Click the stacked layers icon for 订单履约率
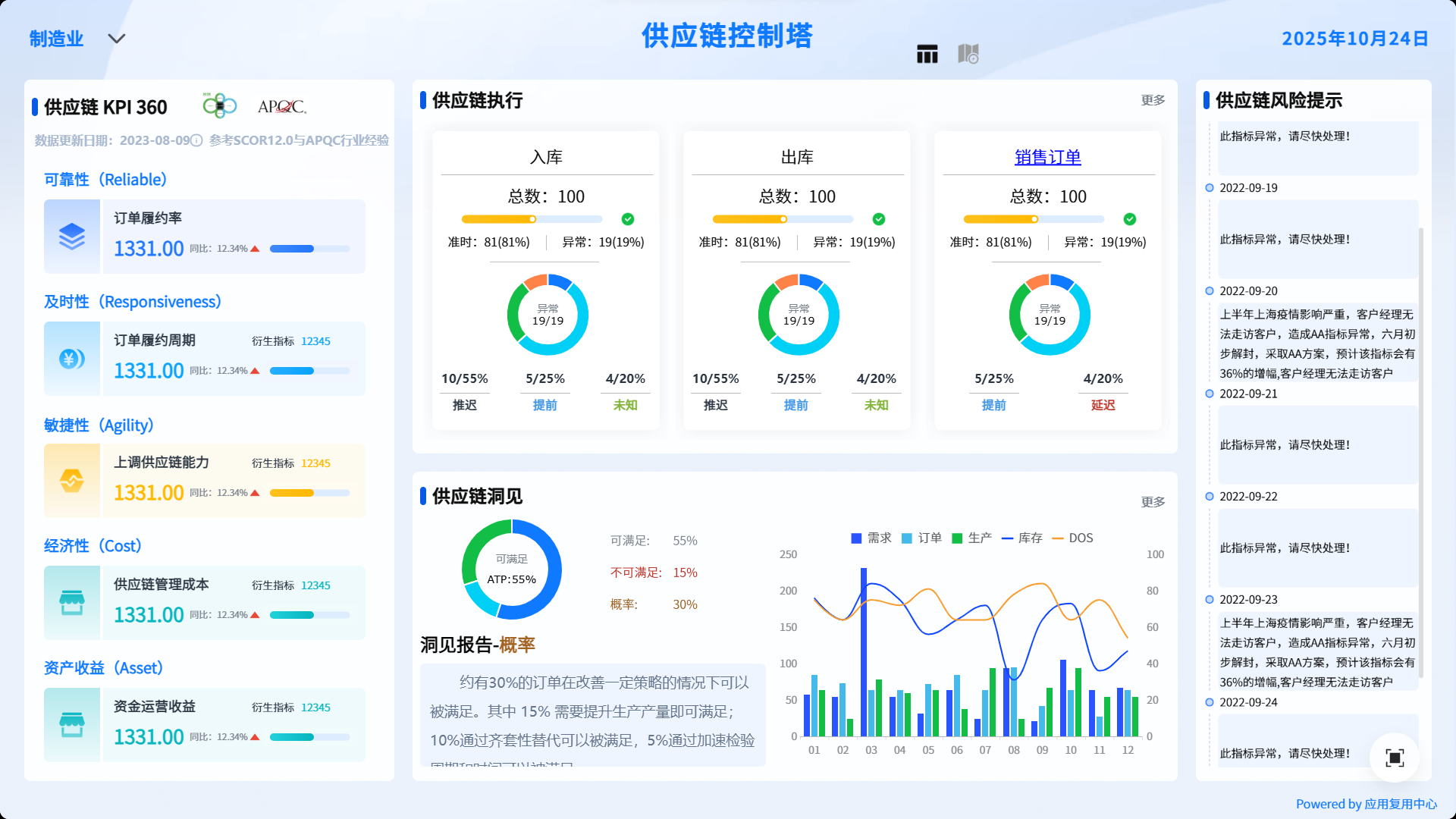The height and width of the screenshot is (819, 1456). [72, 237]
